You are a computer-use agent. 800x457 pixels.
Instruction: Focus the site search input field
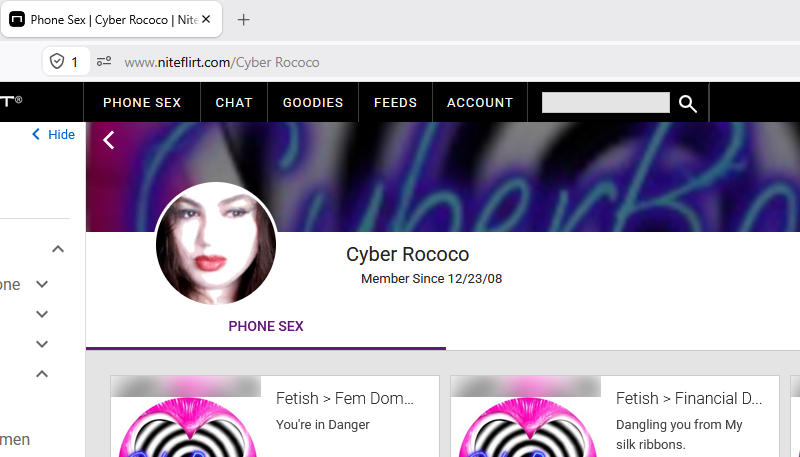(606, 103)
